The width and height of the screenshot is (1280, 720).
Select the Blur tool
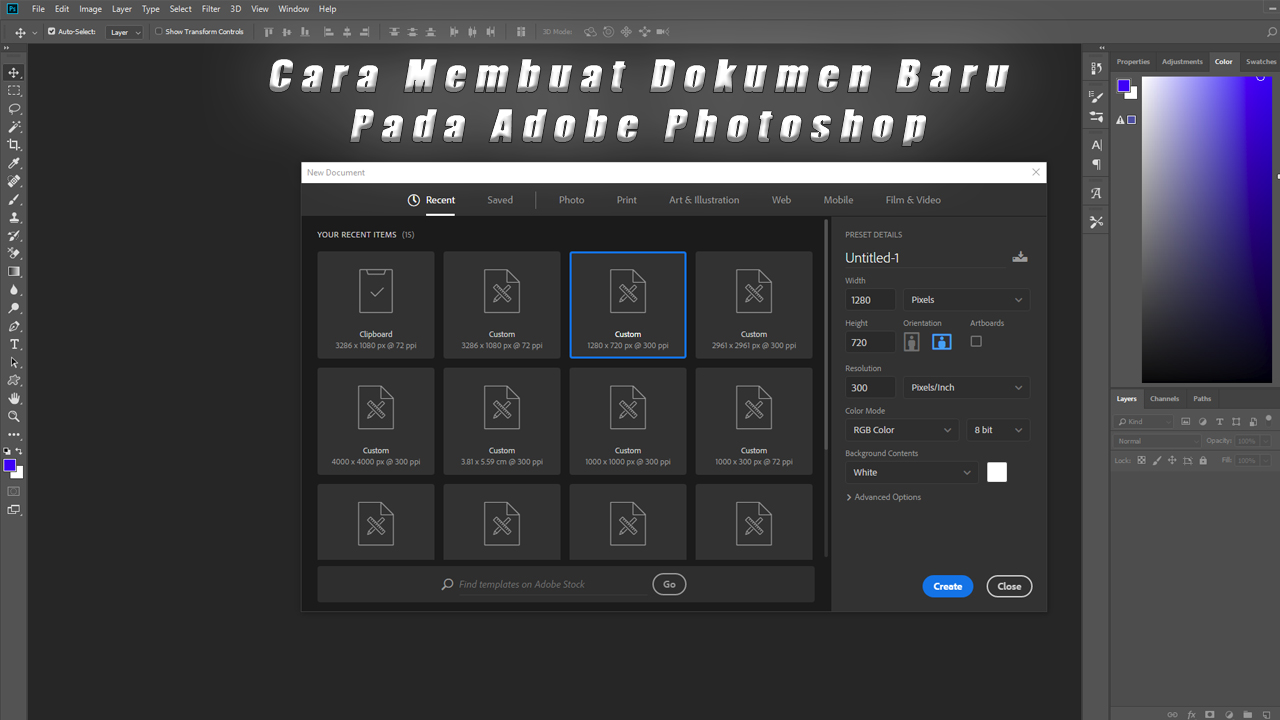pos(14,290)
